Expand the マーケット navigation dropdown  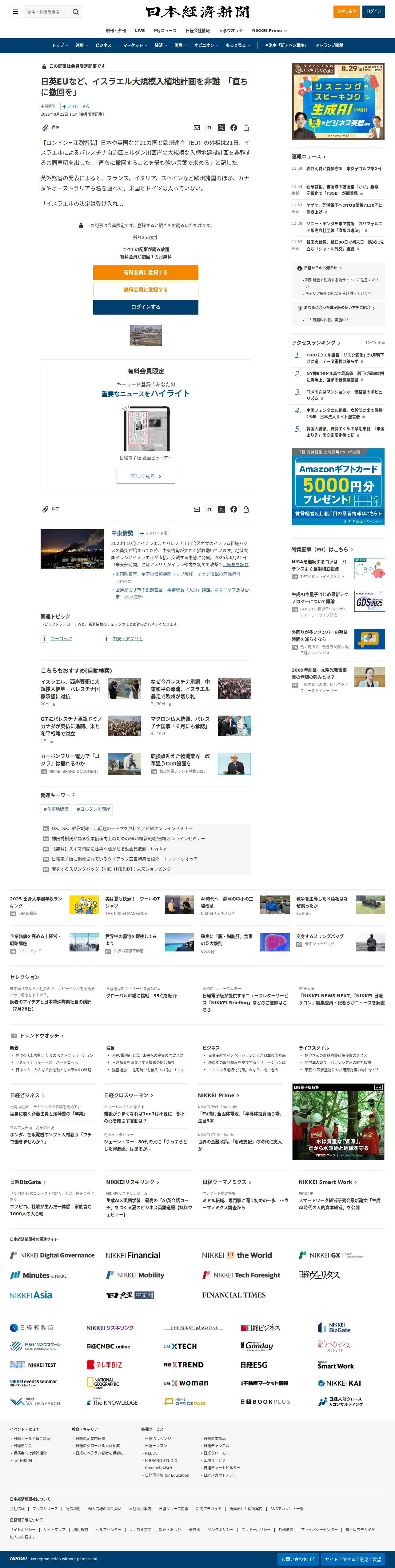point(135,46)
